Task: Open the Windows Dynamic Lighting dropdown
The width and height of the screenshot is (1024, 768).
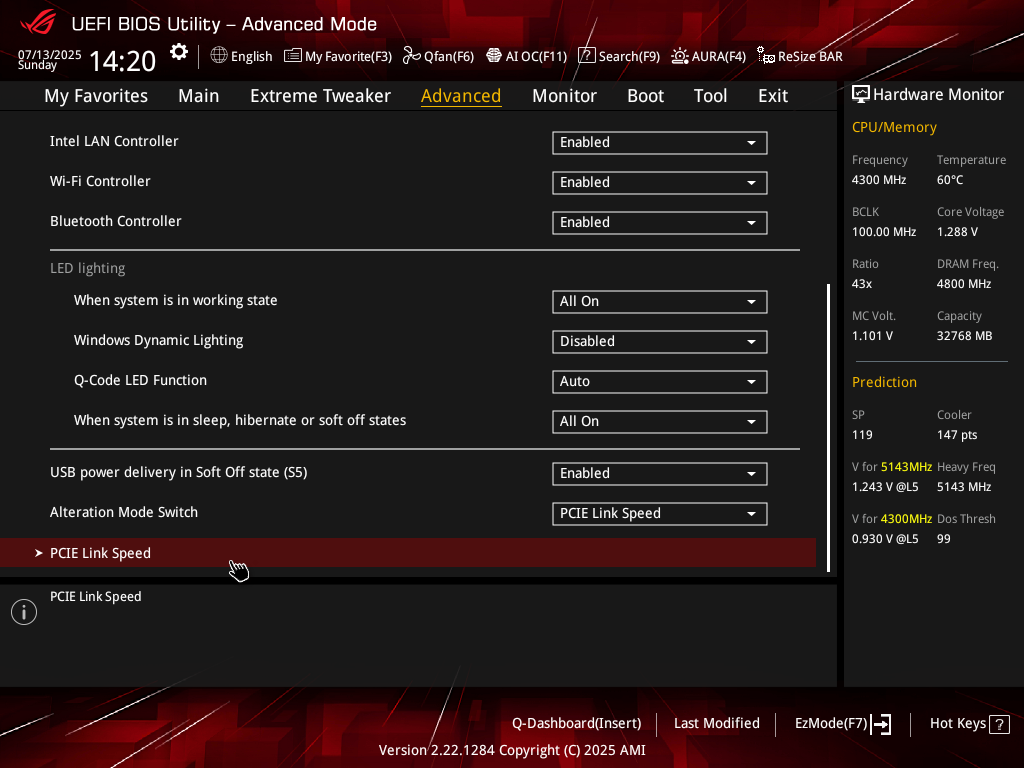Action: point(660,341)
